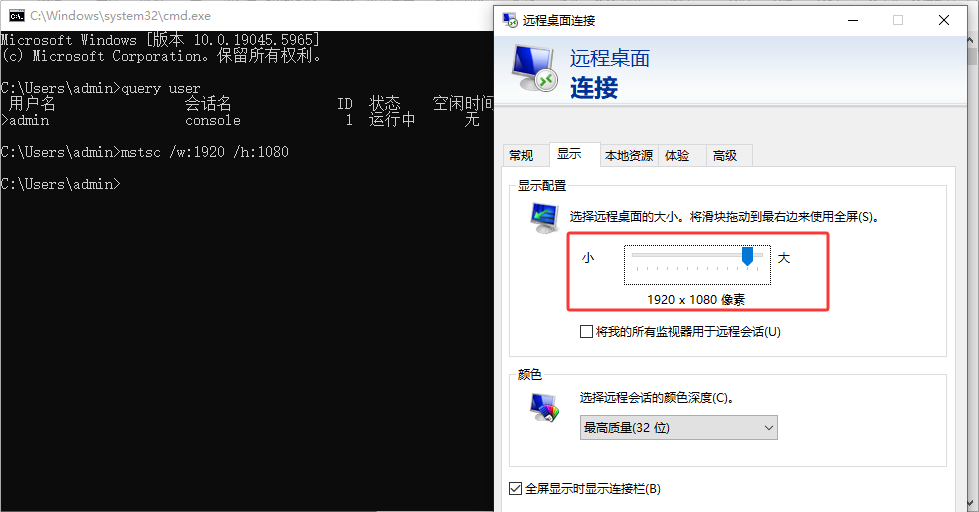Click the 'console' session name in cmd
The image size is (979, 512).
click(x=213, y=120)
